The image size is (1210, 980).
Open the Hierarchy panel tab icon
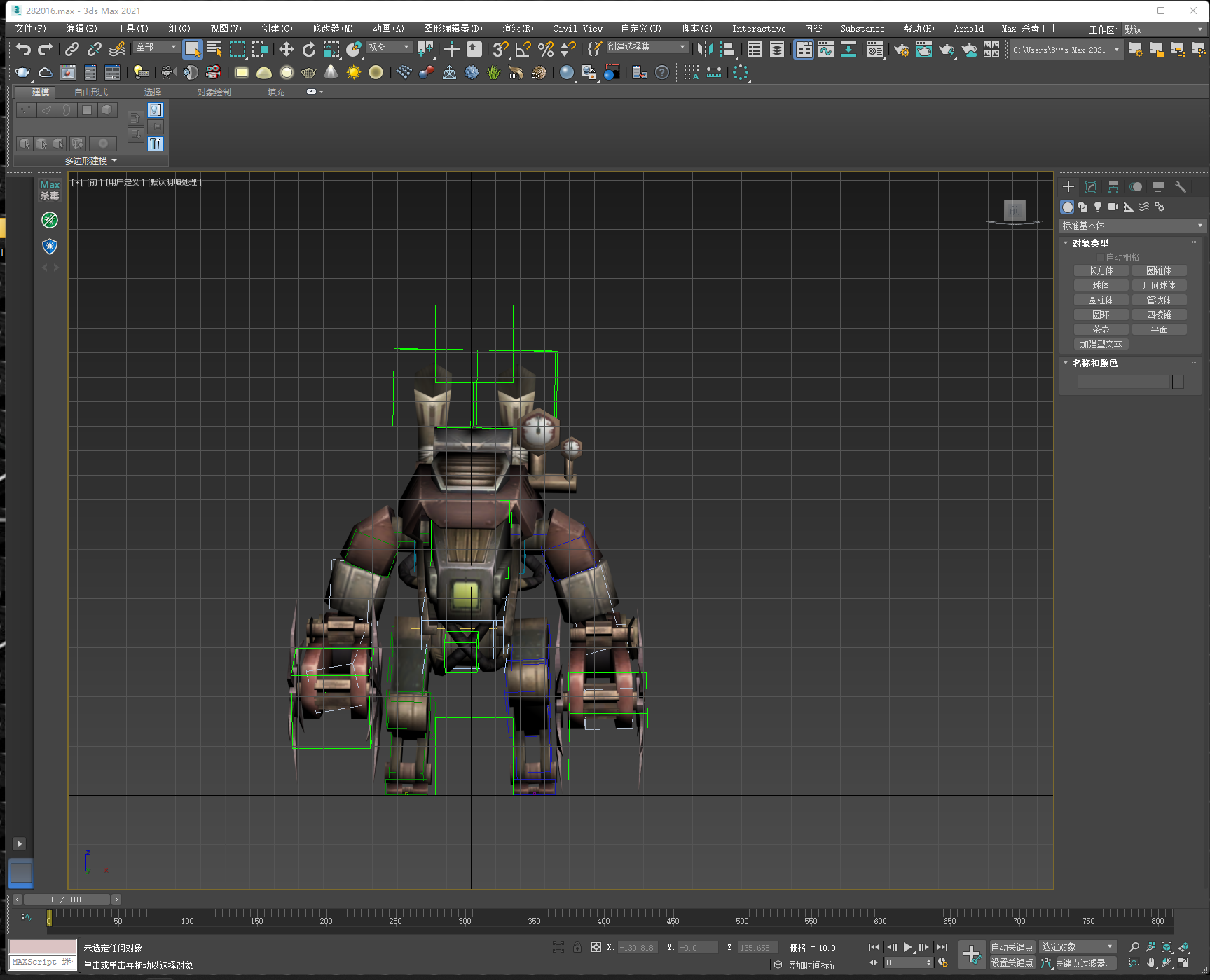click(1113, 186)
